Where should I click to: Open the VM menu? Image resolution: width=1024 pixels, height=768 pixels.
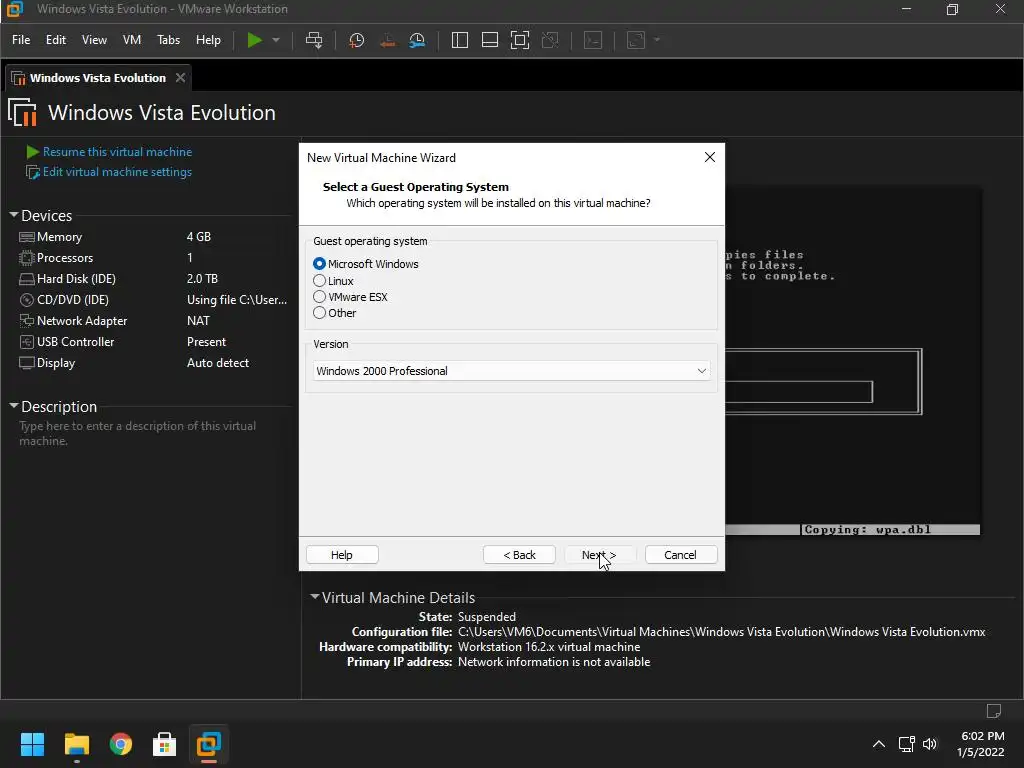132,40
